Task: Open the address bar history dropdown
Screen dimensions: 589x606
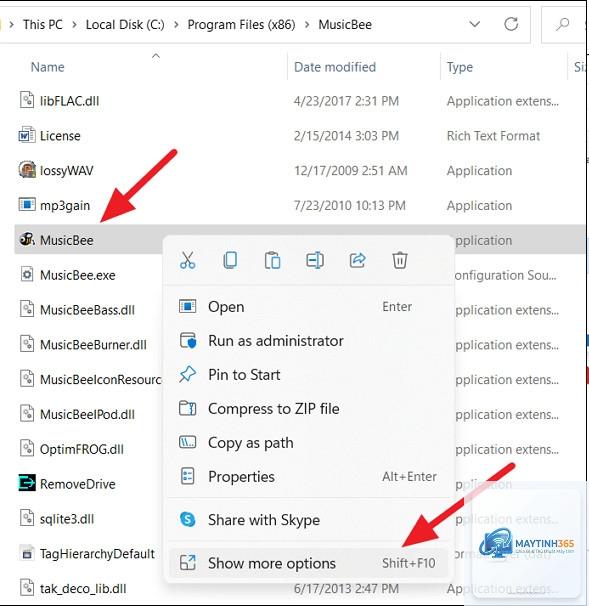Action: 475,24
